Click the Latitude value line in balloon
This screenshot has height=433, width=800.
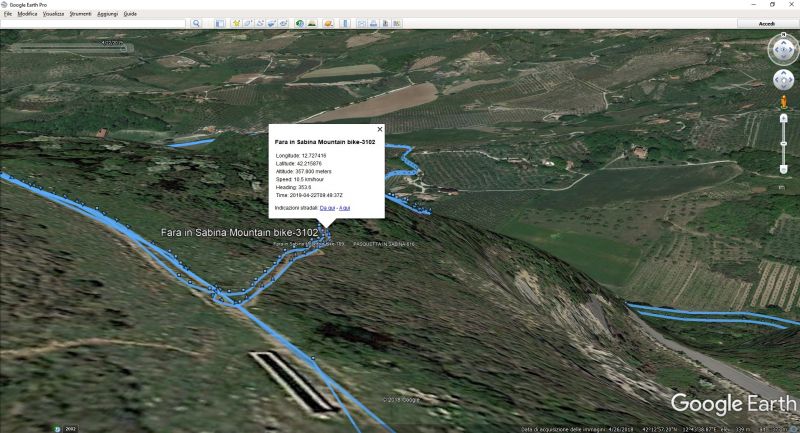pos(298,164)
